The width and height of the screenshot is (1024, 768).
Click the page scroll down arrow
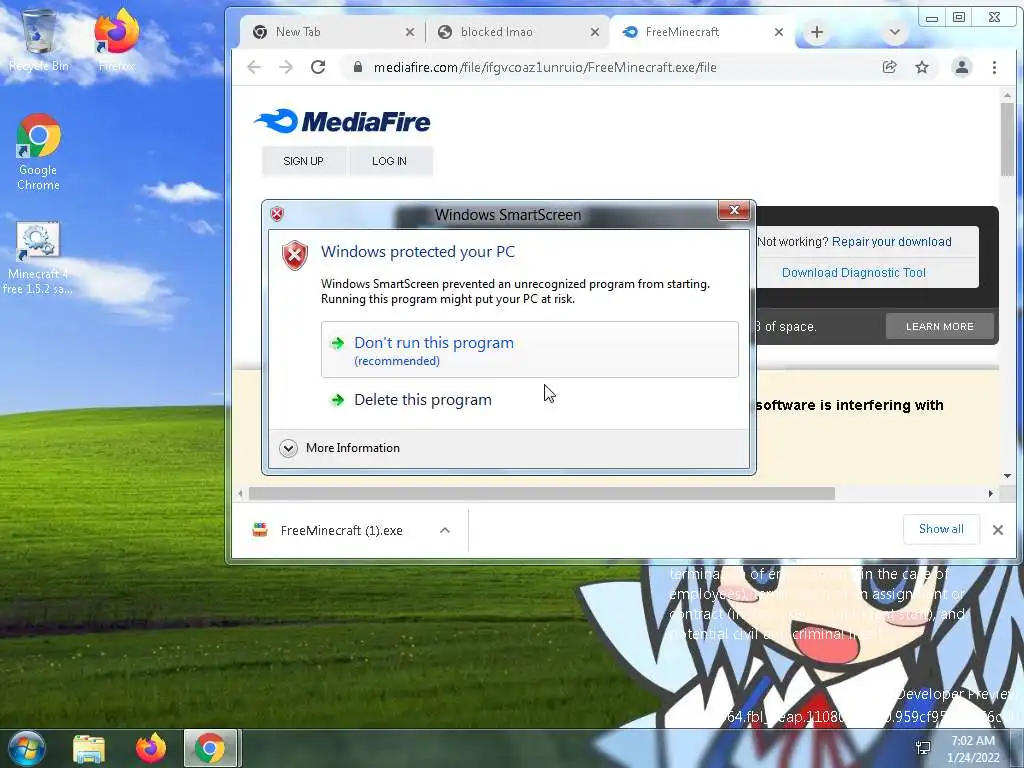tap(1007, 476)
